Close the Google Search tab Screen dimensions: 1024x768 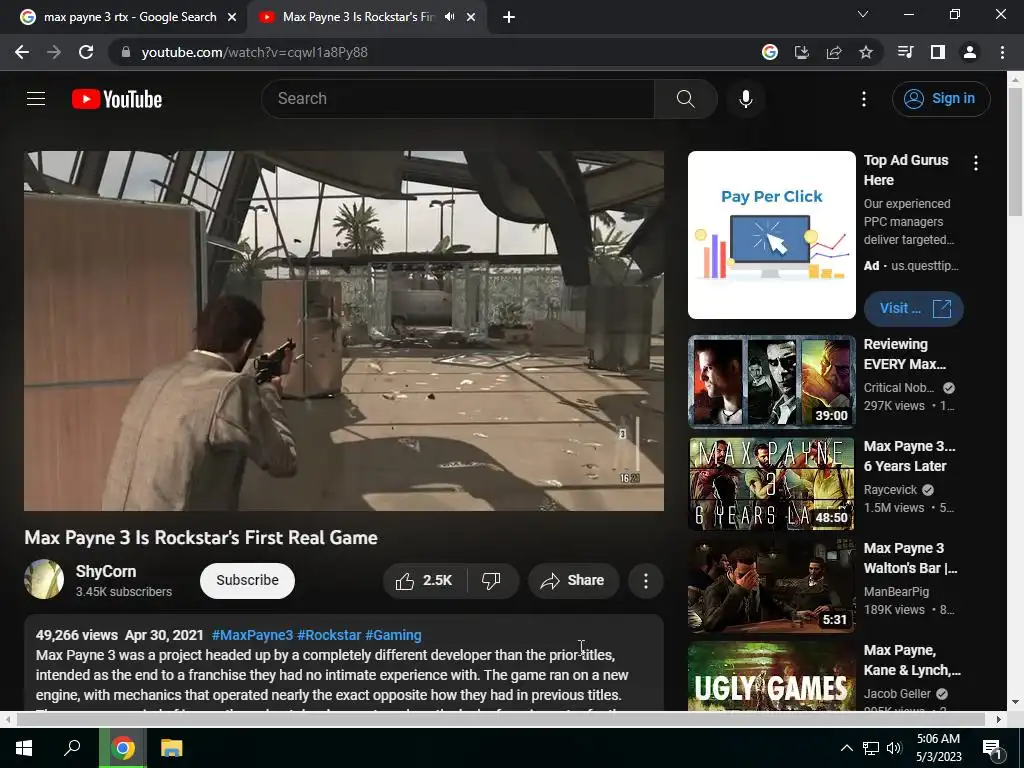point(232,18)
